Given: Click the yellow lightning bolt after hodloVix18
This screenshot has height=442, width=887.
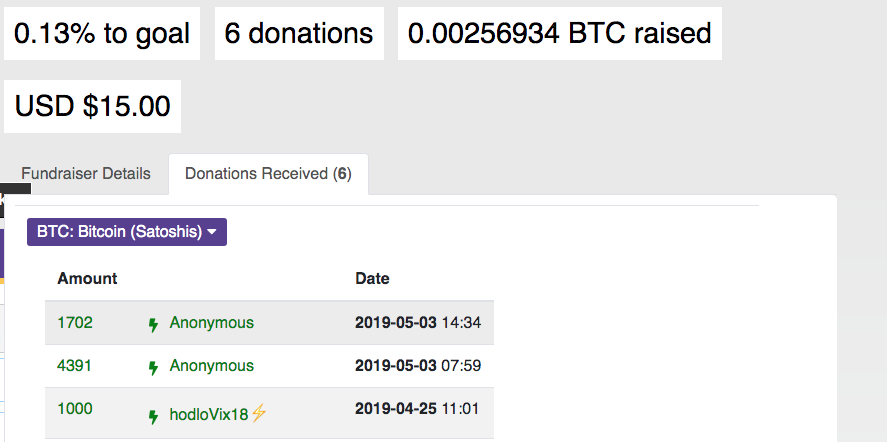Looking at the screenshot, I should tap(259, 413).
